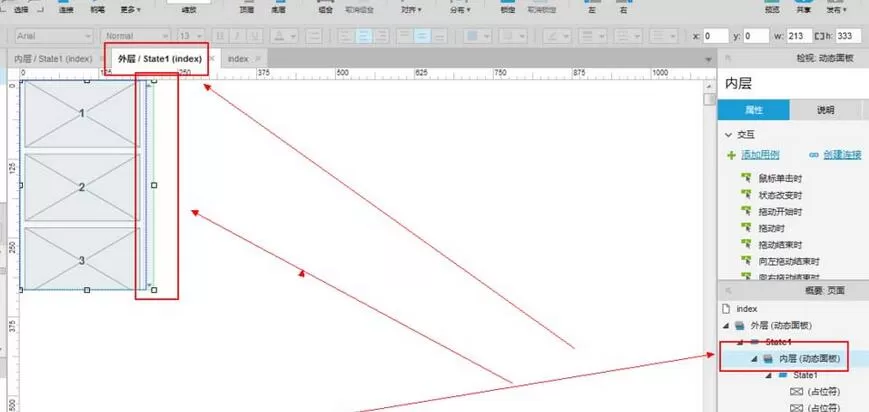
Task: Toggle bold formatting
Action: (219, 36)
